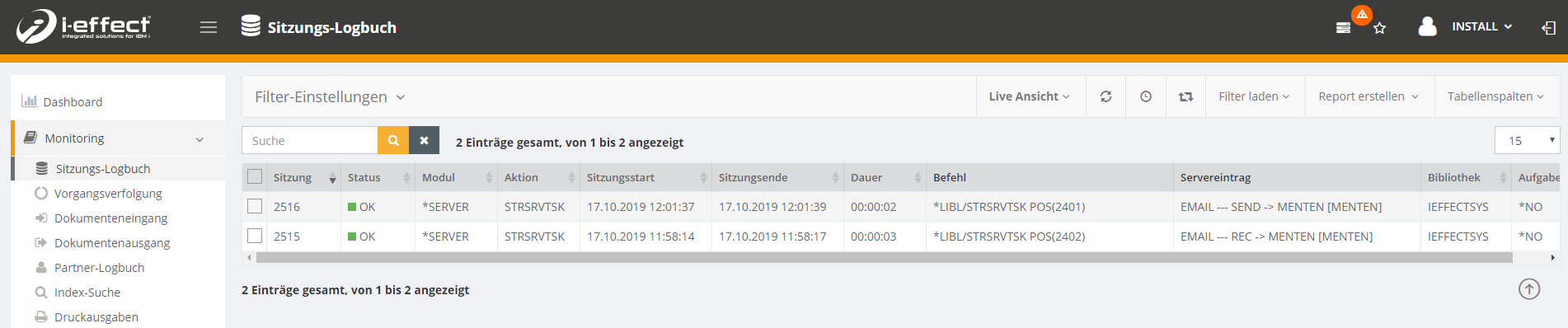Select the checkbox for session 2516
This screenshot has height=328, width=1568.
(255, 206)
